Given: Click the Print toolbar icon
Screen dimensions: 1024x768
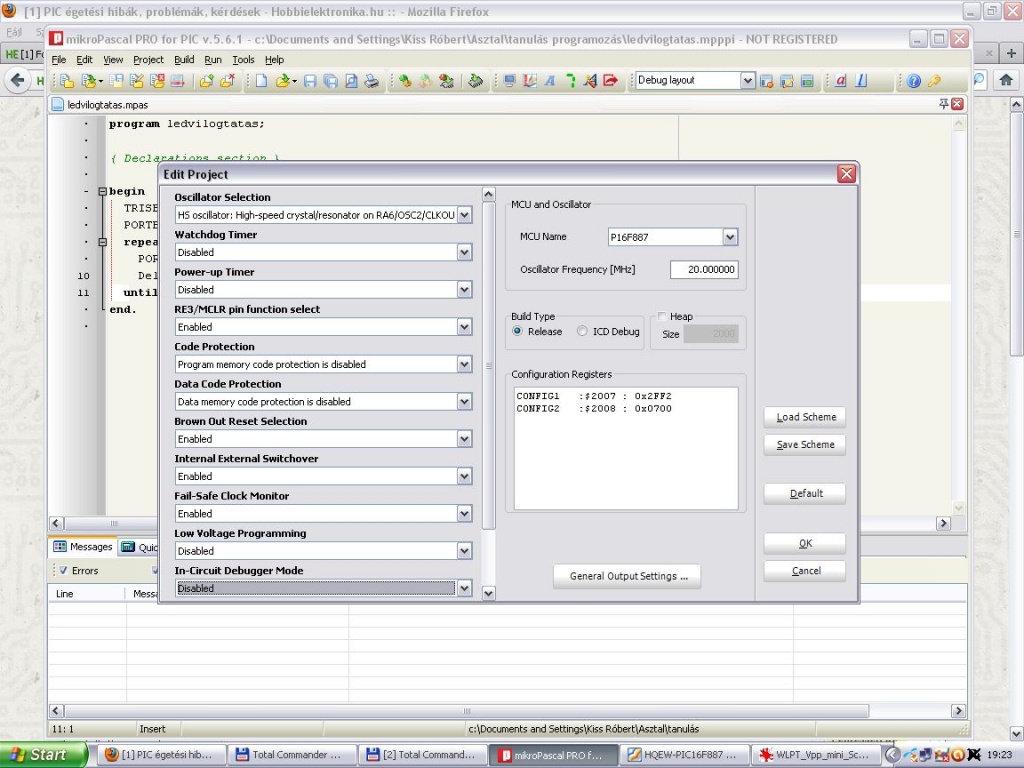Looking at the screenshot, I should point(372,81).
